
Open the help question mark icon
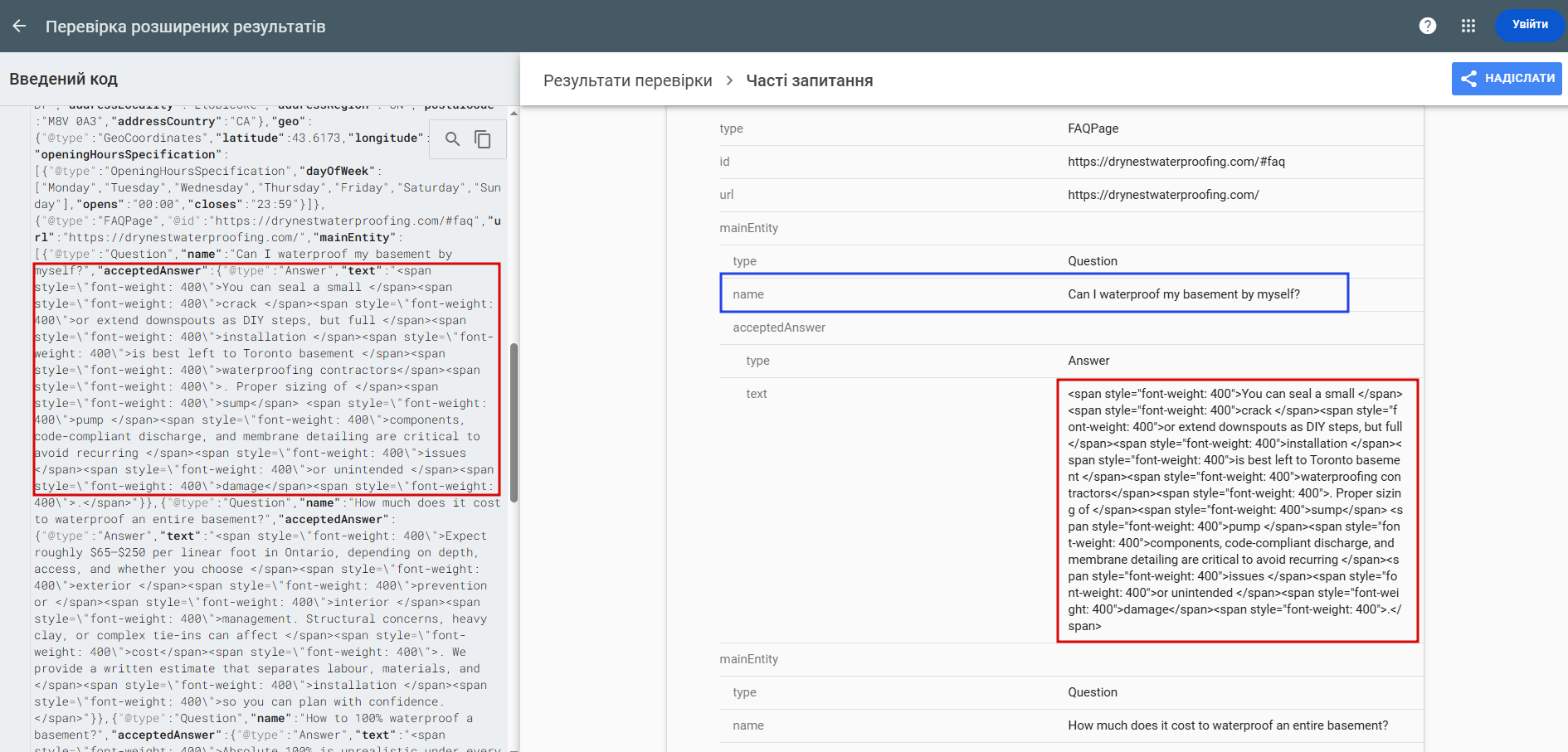(1428, 26)
